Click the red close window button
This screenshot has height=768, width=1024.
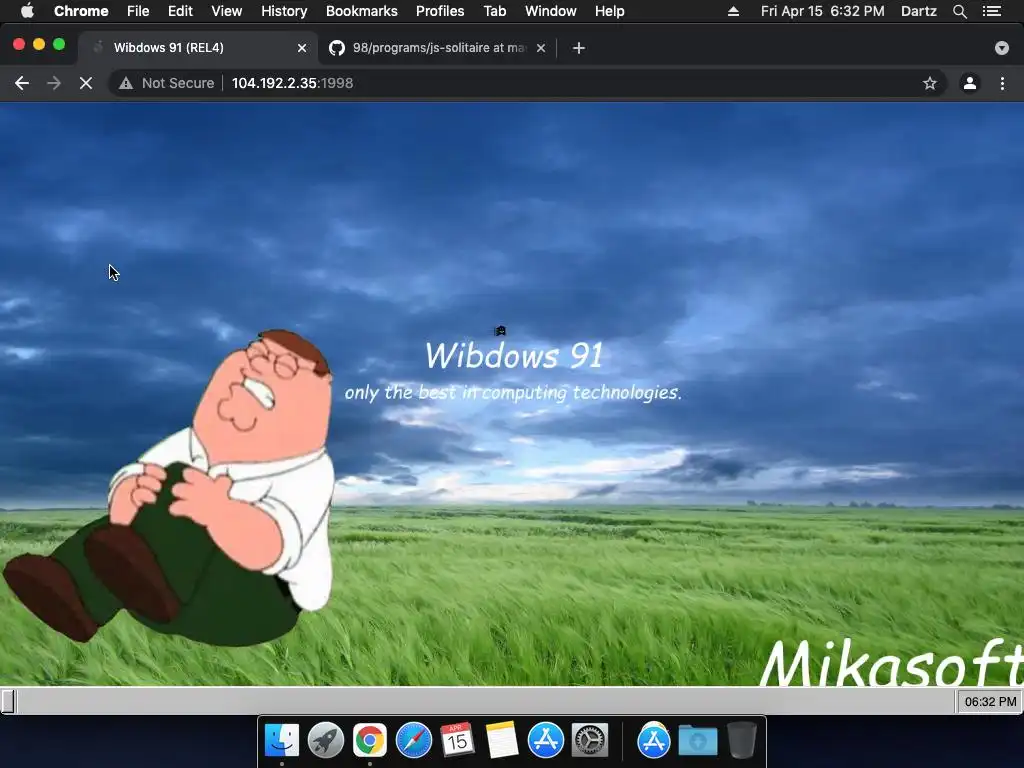(x=19, y=44)
